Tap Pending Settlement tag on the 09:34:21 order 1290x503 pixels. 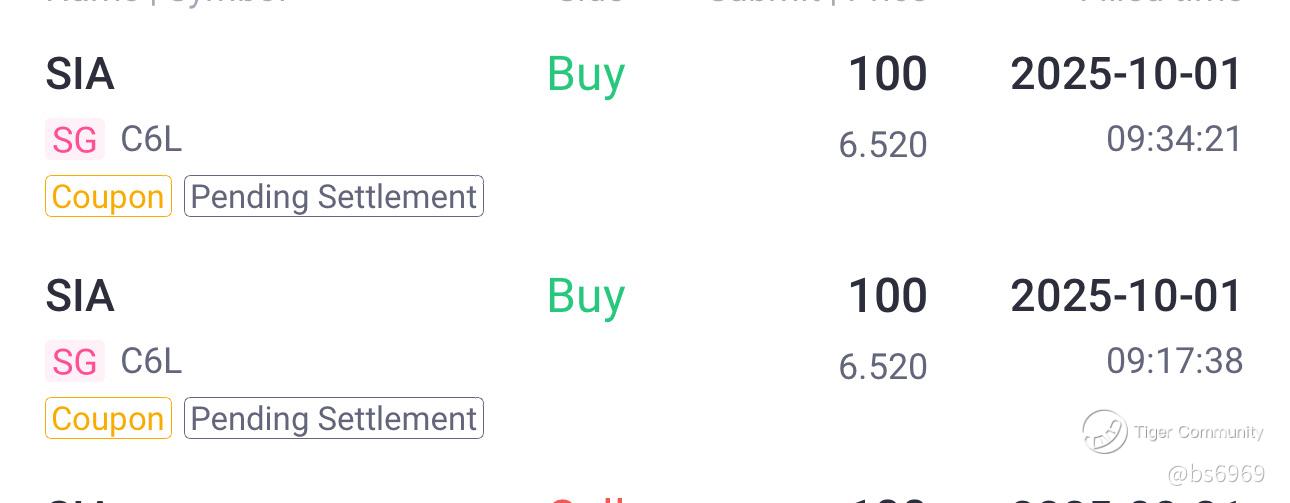pyautogui.click(x=333, y=197)
